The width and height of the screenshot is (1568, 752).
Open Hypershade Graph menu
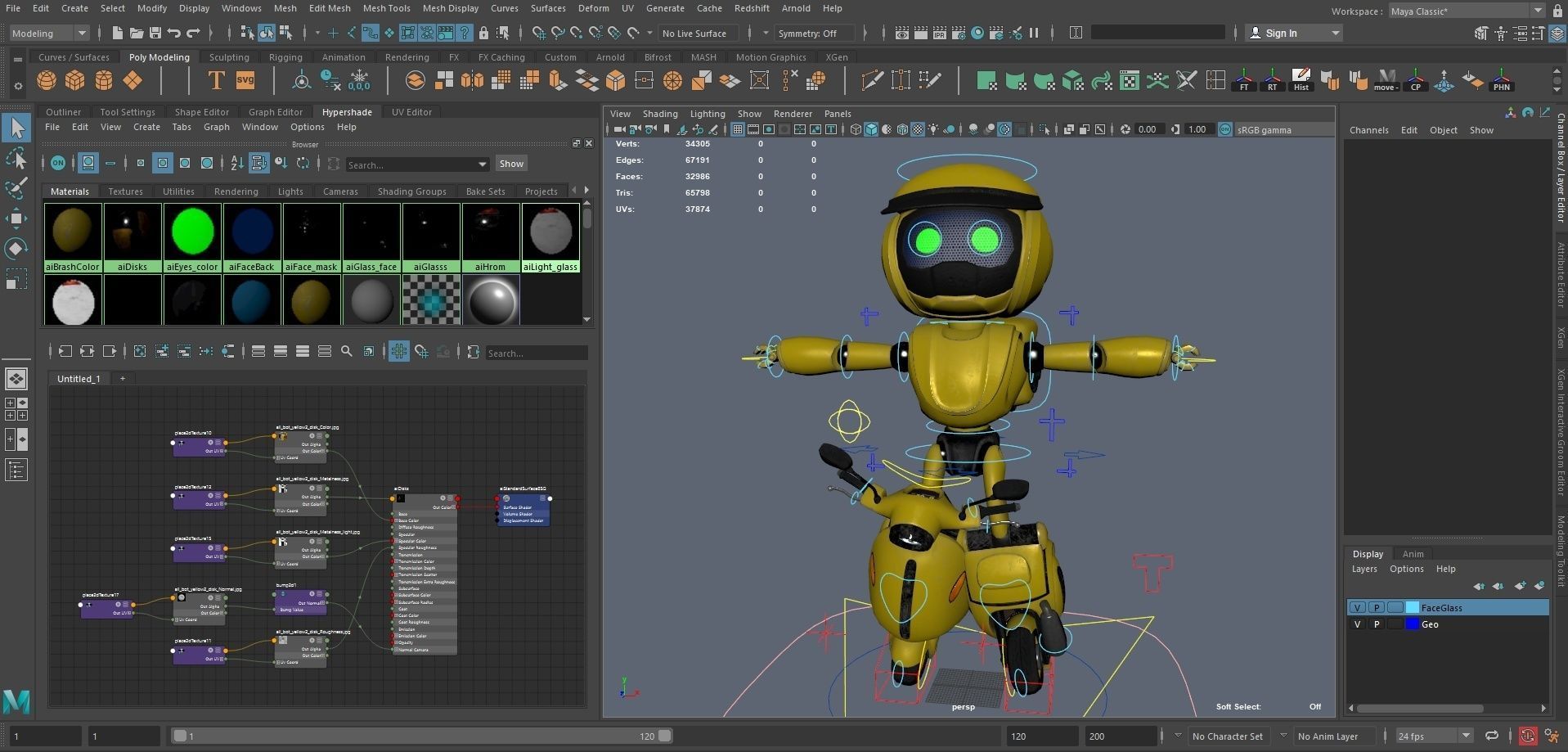pyautogui.click(x=217, y=127)
